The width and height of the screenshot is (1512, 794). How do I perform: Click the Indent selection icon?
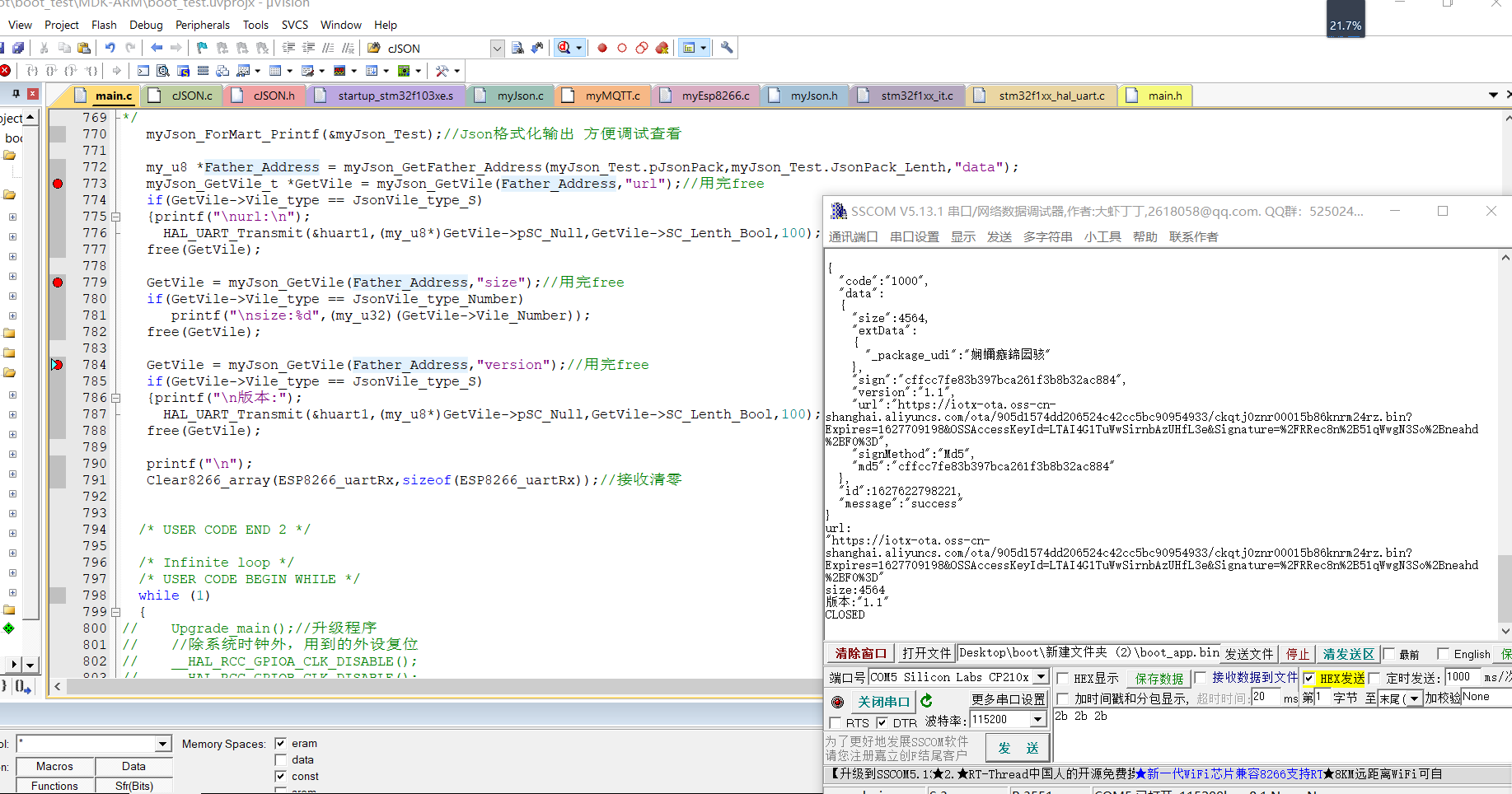pos(288,48)
